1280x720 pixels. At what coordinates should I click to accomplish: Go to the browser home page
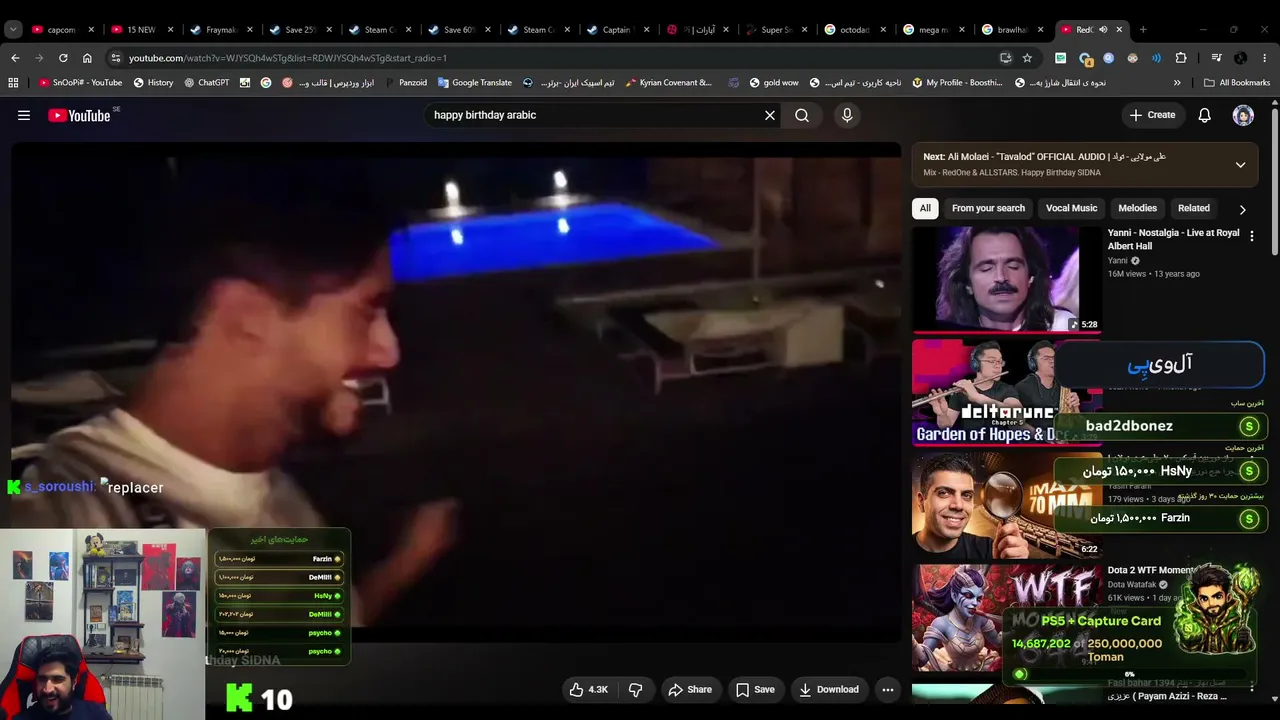click(87, 58)
